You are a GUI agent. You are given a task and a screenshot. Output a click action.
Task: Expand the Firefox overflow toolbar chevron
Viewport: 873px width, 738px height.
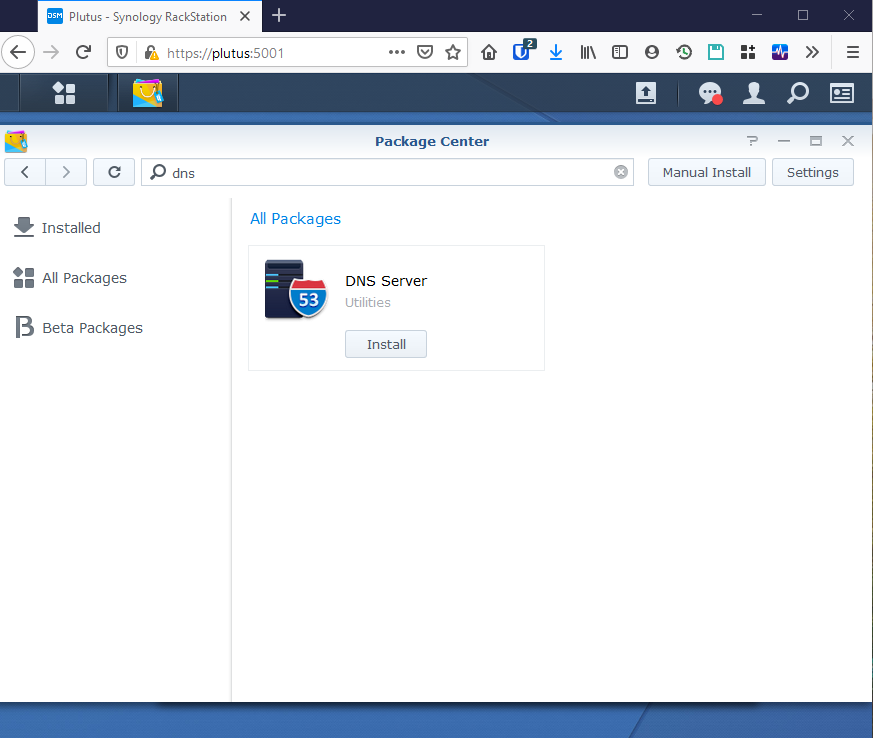(x=812, y=52)
